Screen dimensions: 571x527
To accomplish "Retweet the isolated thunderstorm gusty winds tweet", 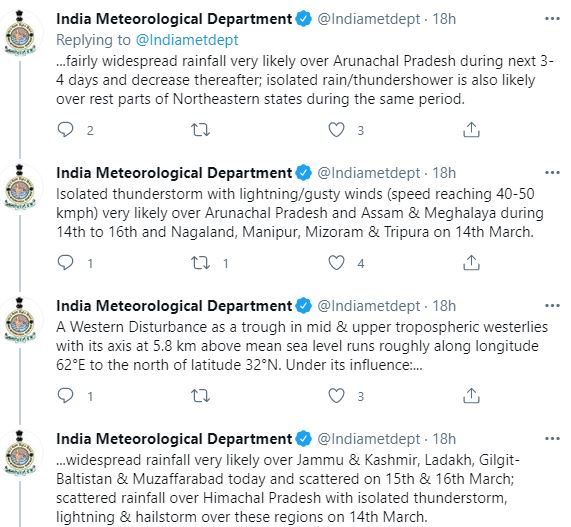I will pos(201,263).
